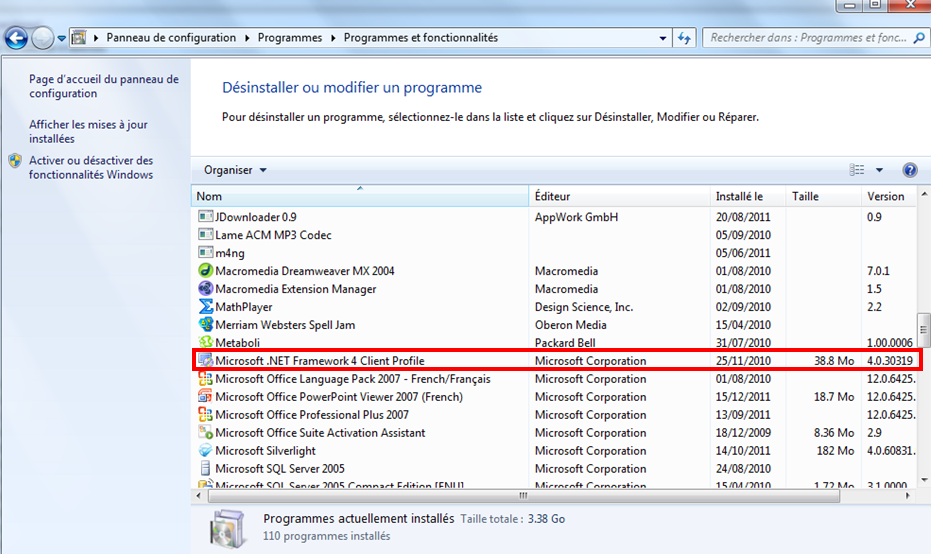The width and height of the screenshot is (943, 558).
Task: Click Office PowerPoint Viewer 2007 icon
Action: (x=206, y=397)
